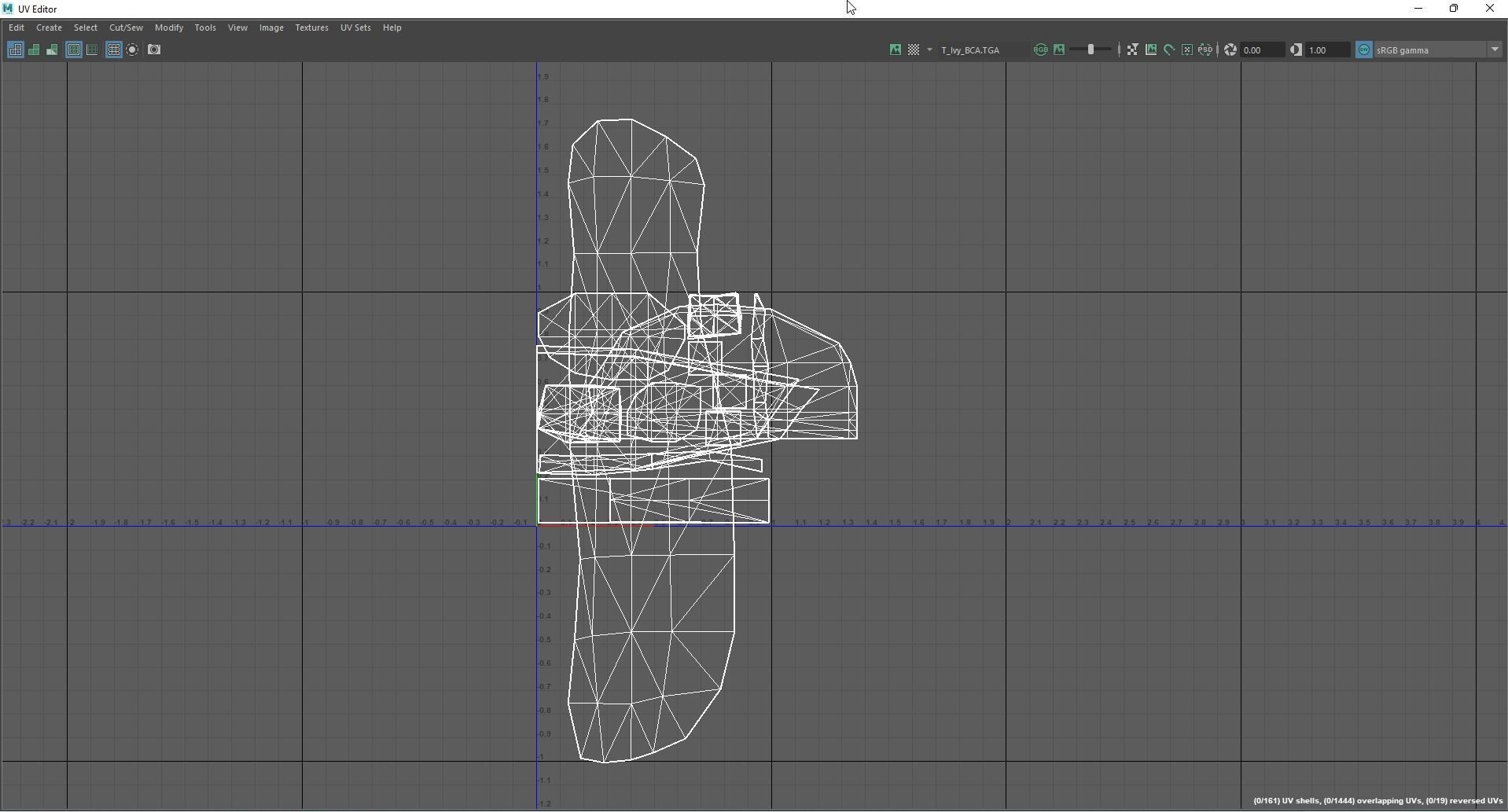The image size is (1508, 812).
Task: Select the T_Ivy_BCA.TGA texture name
Action: pyautogui.click(x=970, y=50)
